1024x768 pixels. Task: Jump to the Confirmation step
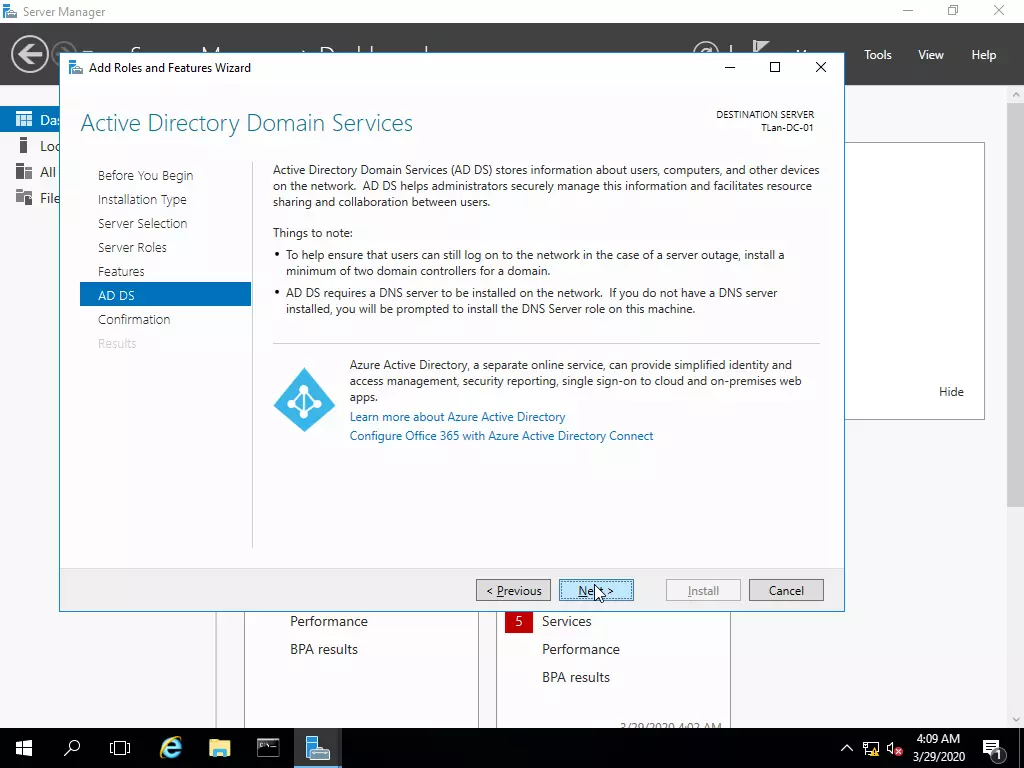(134, 319)
